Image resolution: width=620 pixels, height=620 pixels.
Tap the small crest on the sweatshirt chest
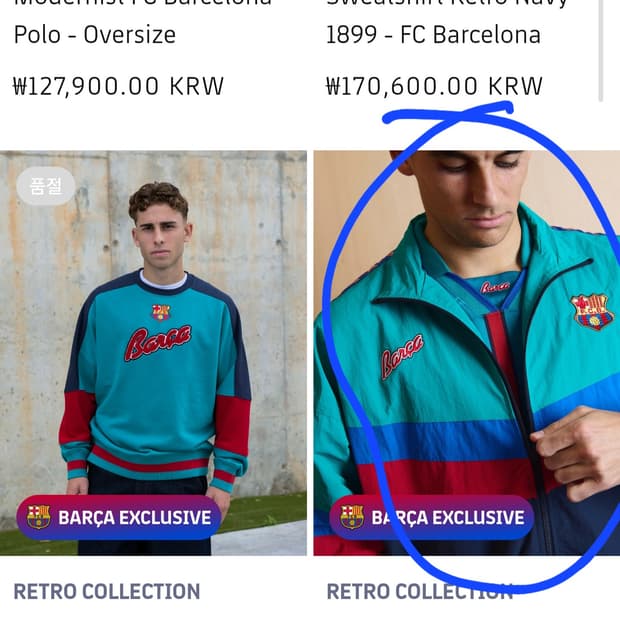coord(160,312)
